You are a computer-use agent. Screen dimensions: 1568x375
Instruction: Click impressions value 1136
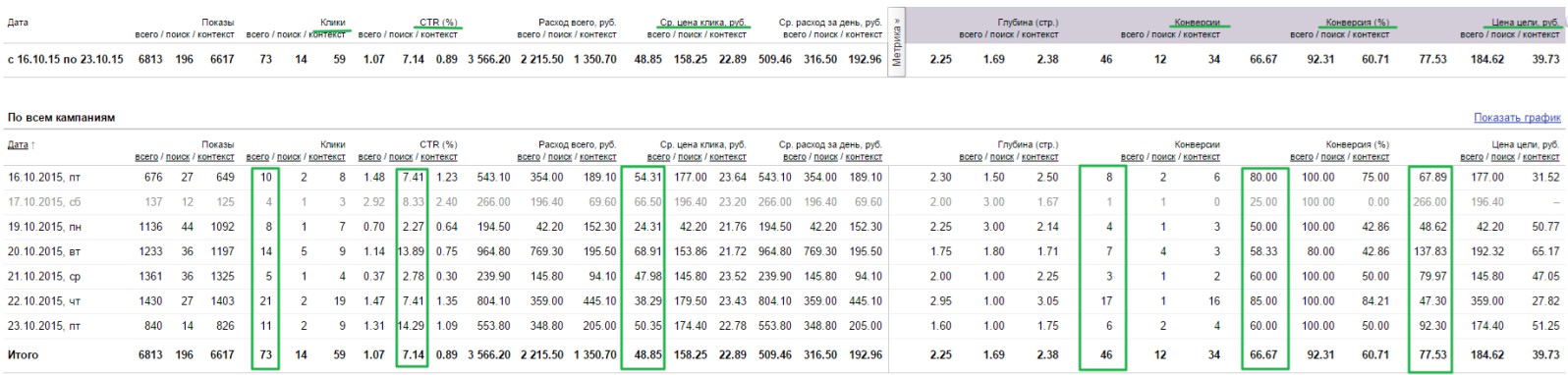click(x=150, y=227)
